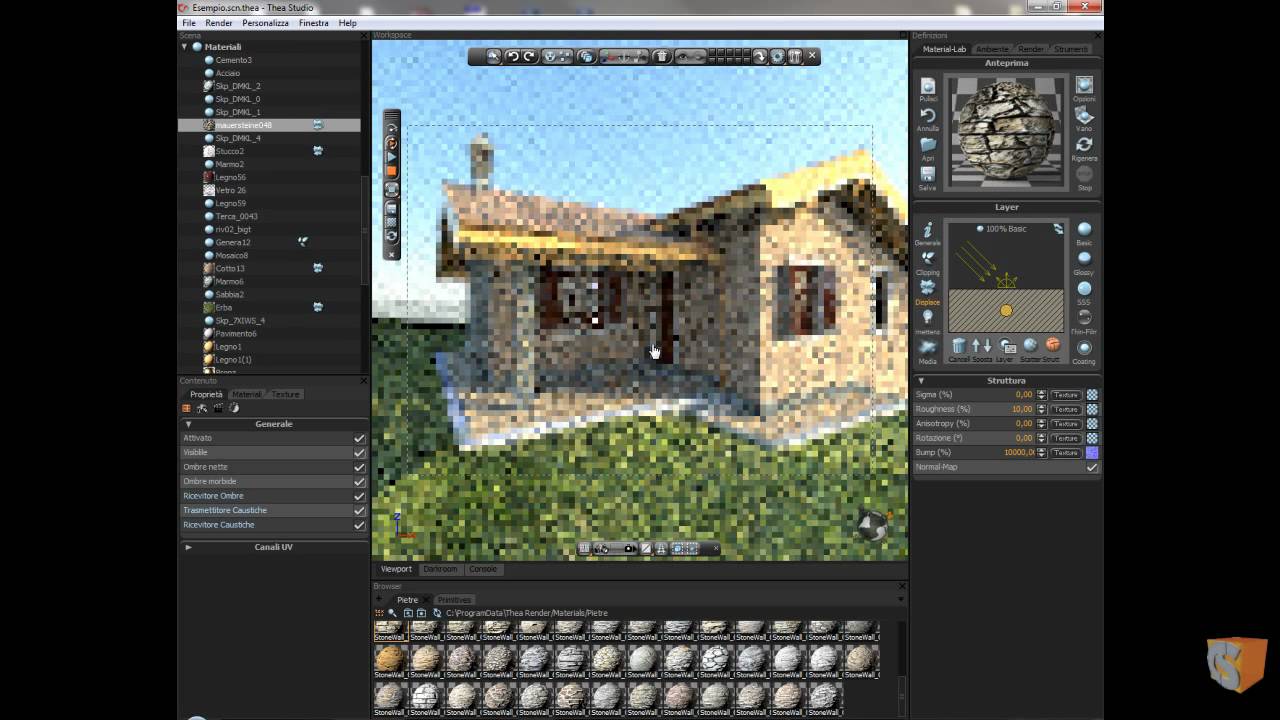Open the Personalizza menu
1280x720 pixels.
pos(265,23)
